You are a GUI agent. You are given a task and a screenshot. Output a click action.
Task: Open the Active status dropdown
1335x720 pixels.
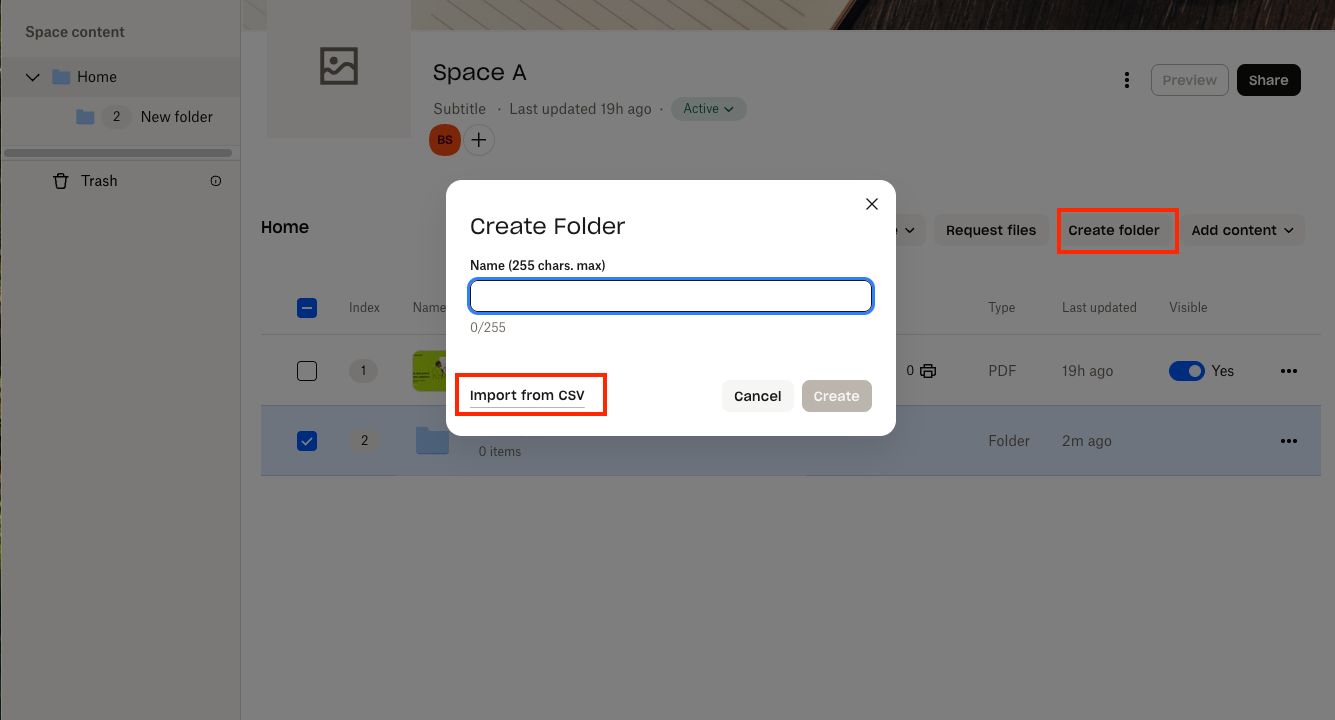click(x=708, y=109)
